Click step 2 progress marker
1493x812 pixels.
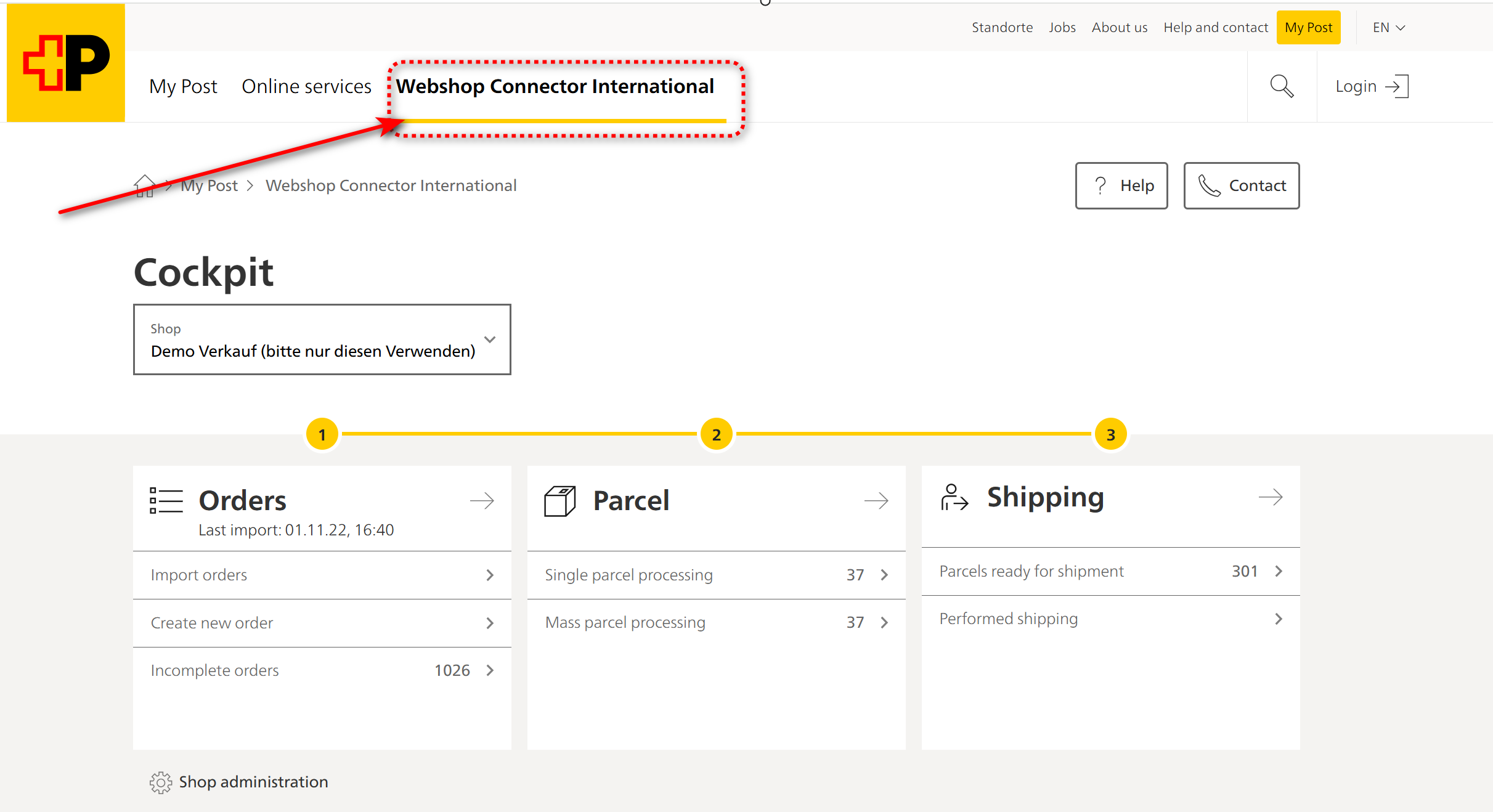point(716,434)
